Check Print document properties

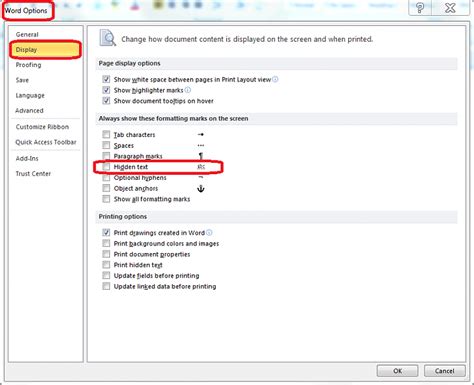tap(106, 254)
